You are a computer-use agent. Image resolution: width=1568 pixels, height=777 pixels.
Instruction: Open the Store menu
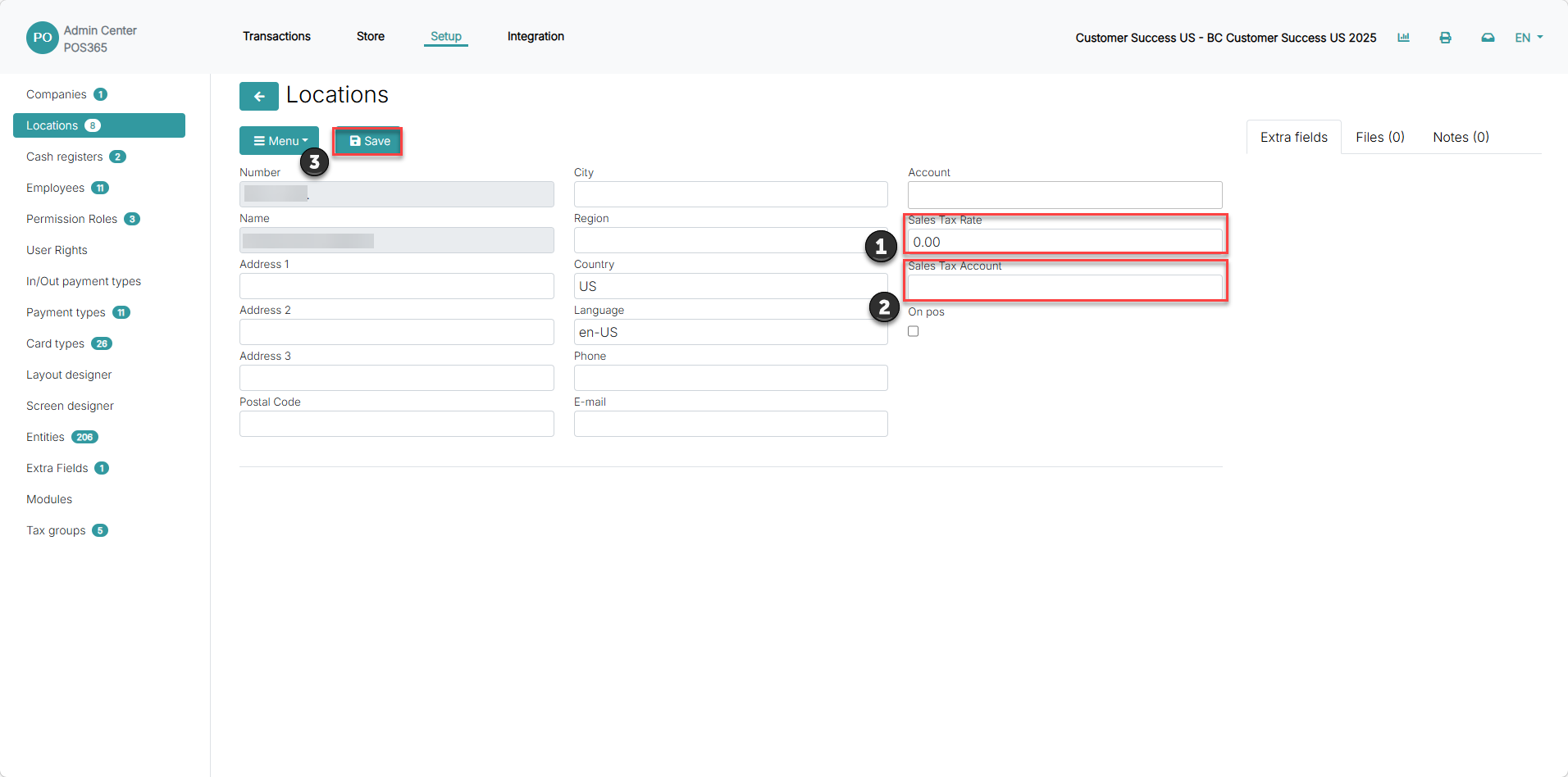click(371, 36)
